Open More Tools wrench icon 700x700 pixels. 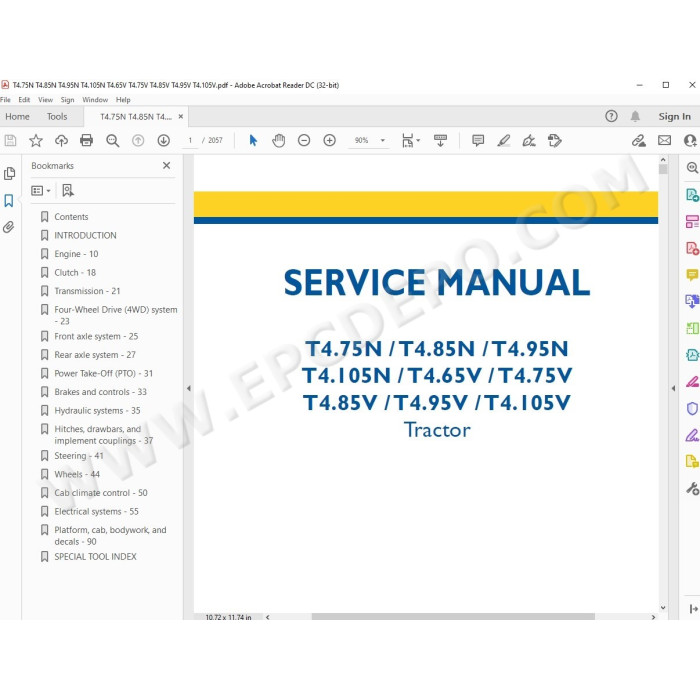tap(692, 489)
